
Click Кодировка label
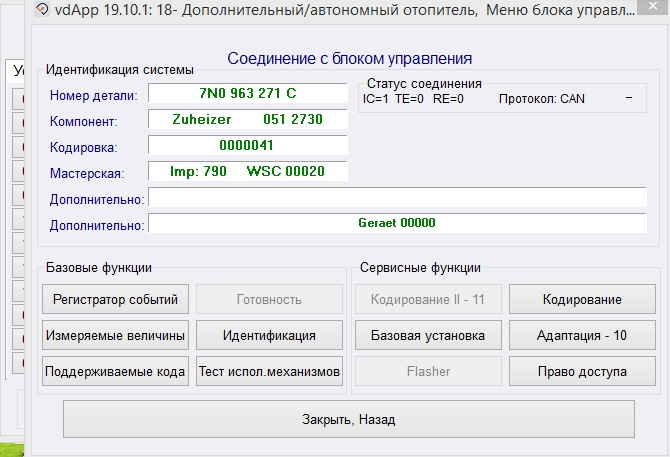pos(84,148)
